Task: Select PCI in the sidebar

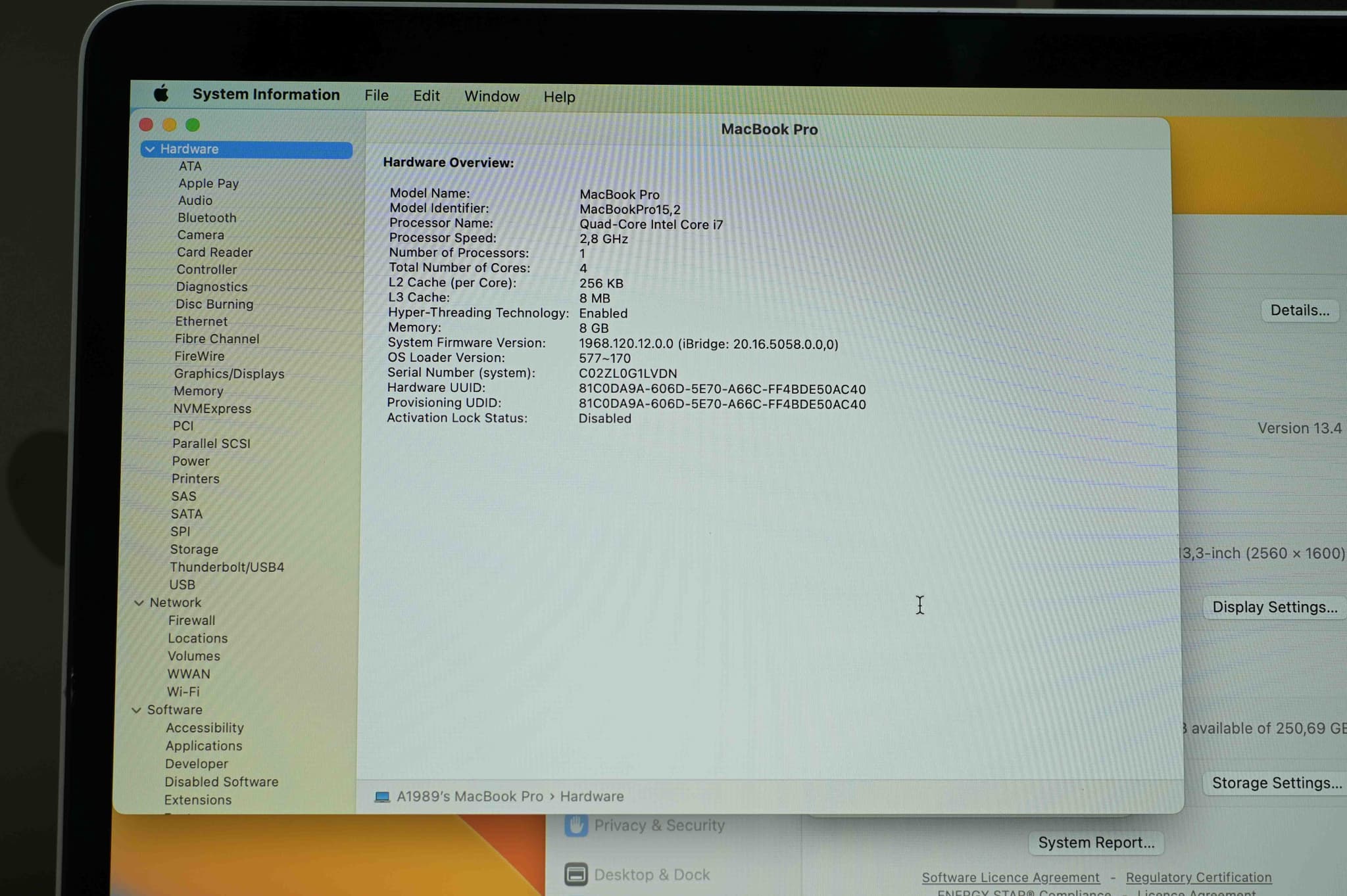Action: click(184, 426)
